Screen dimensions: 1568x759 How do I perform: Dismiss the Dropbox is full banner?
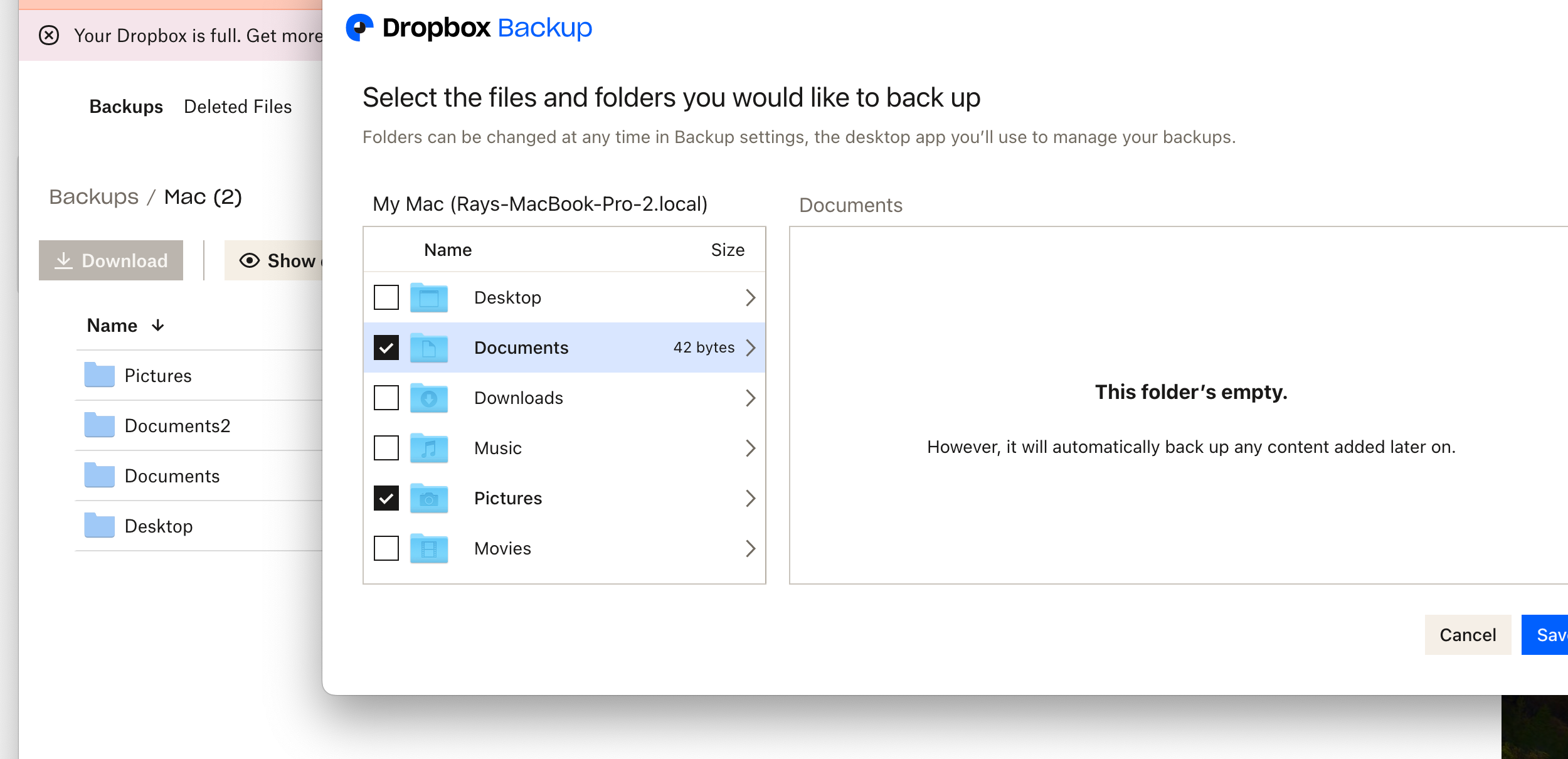pos(49,35)
